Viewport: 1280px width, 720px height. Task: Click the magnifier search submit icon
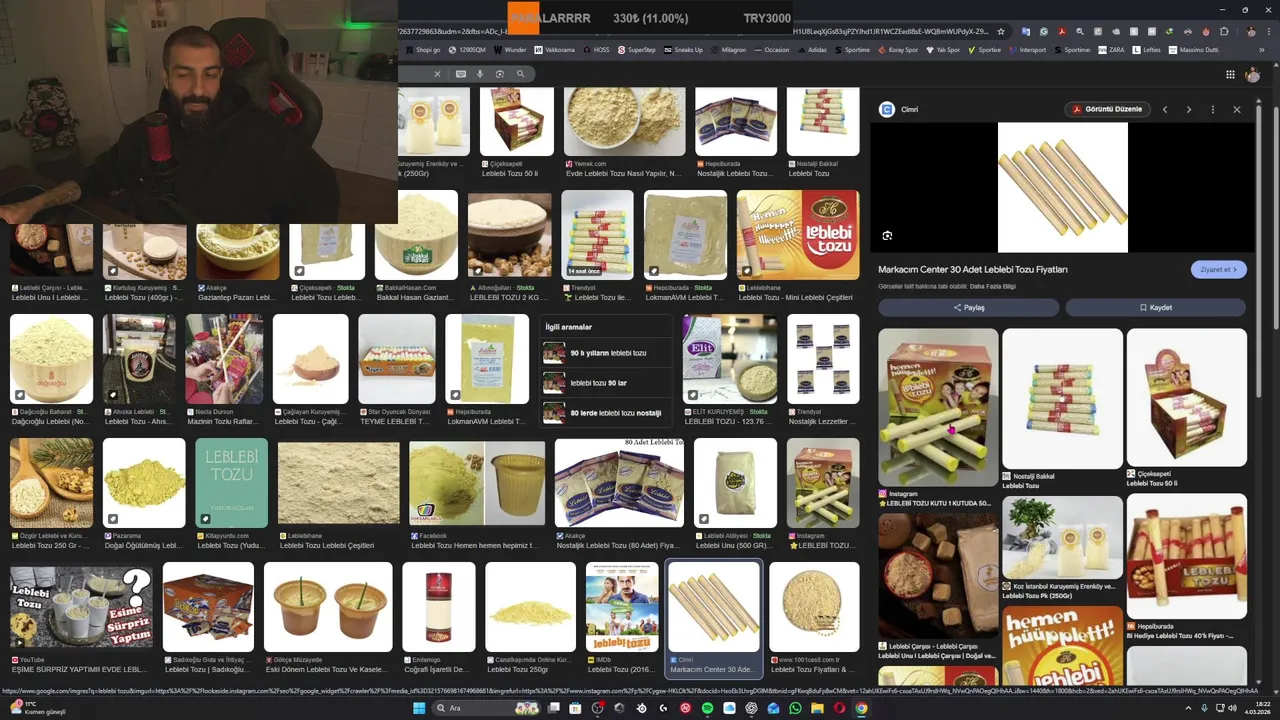pyautogui.click(x=520, y=74)
